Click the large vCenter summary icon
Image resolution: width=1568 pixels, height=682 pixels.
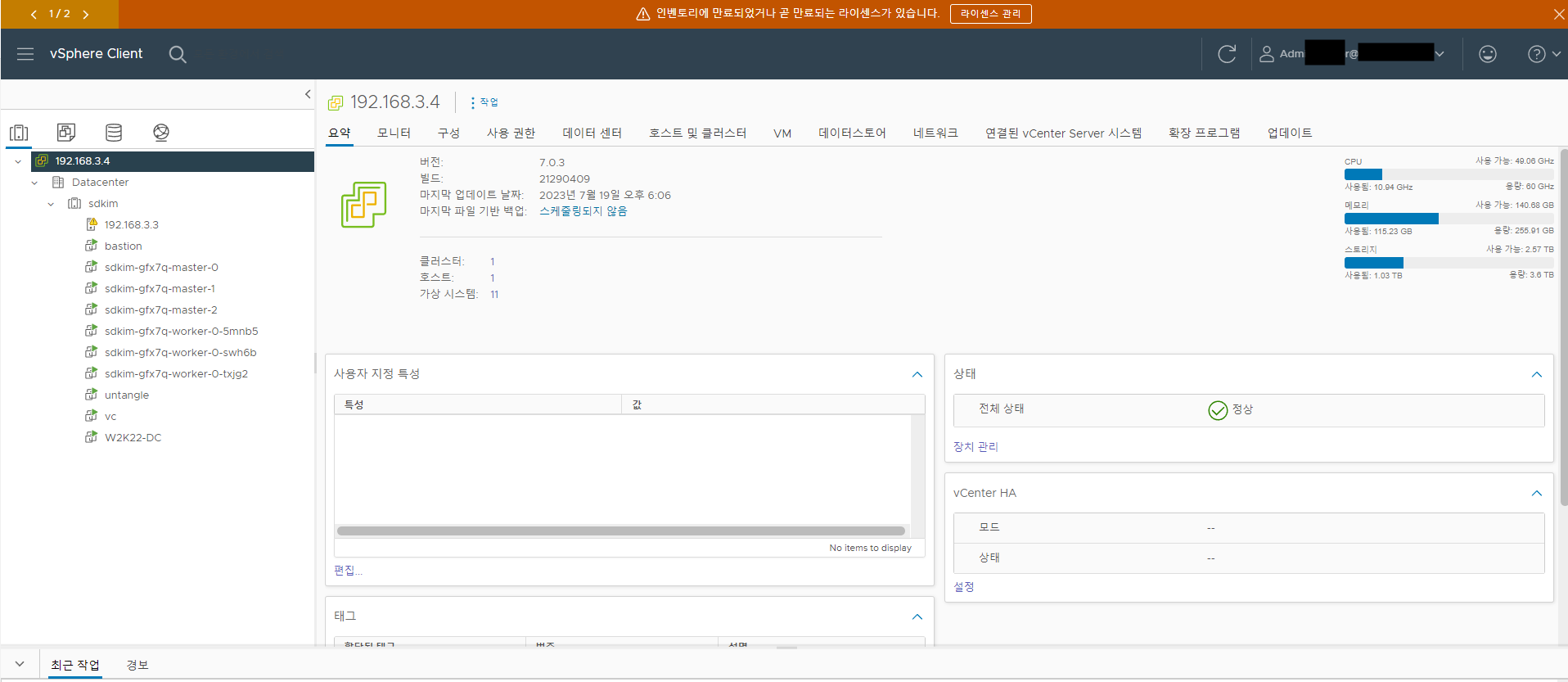point(363,204)
